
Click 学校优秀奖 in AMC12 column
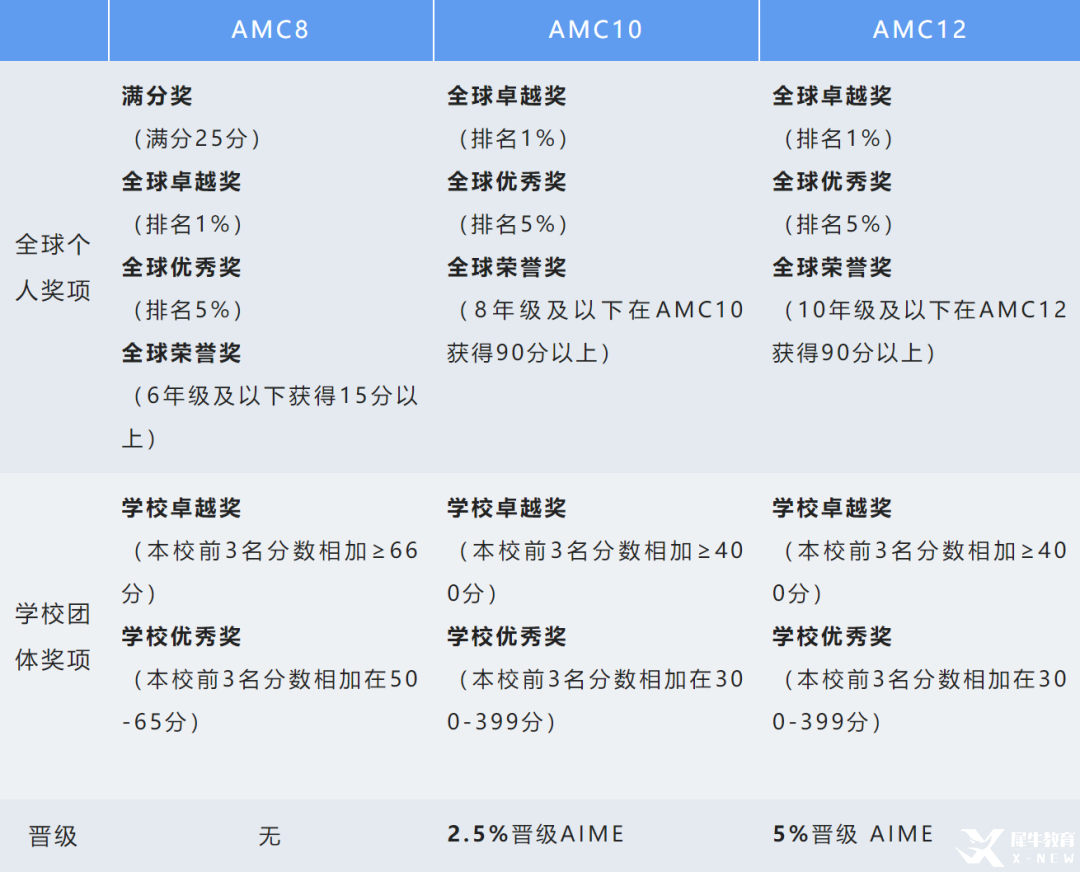point(831,636)
